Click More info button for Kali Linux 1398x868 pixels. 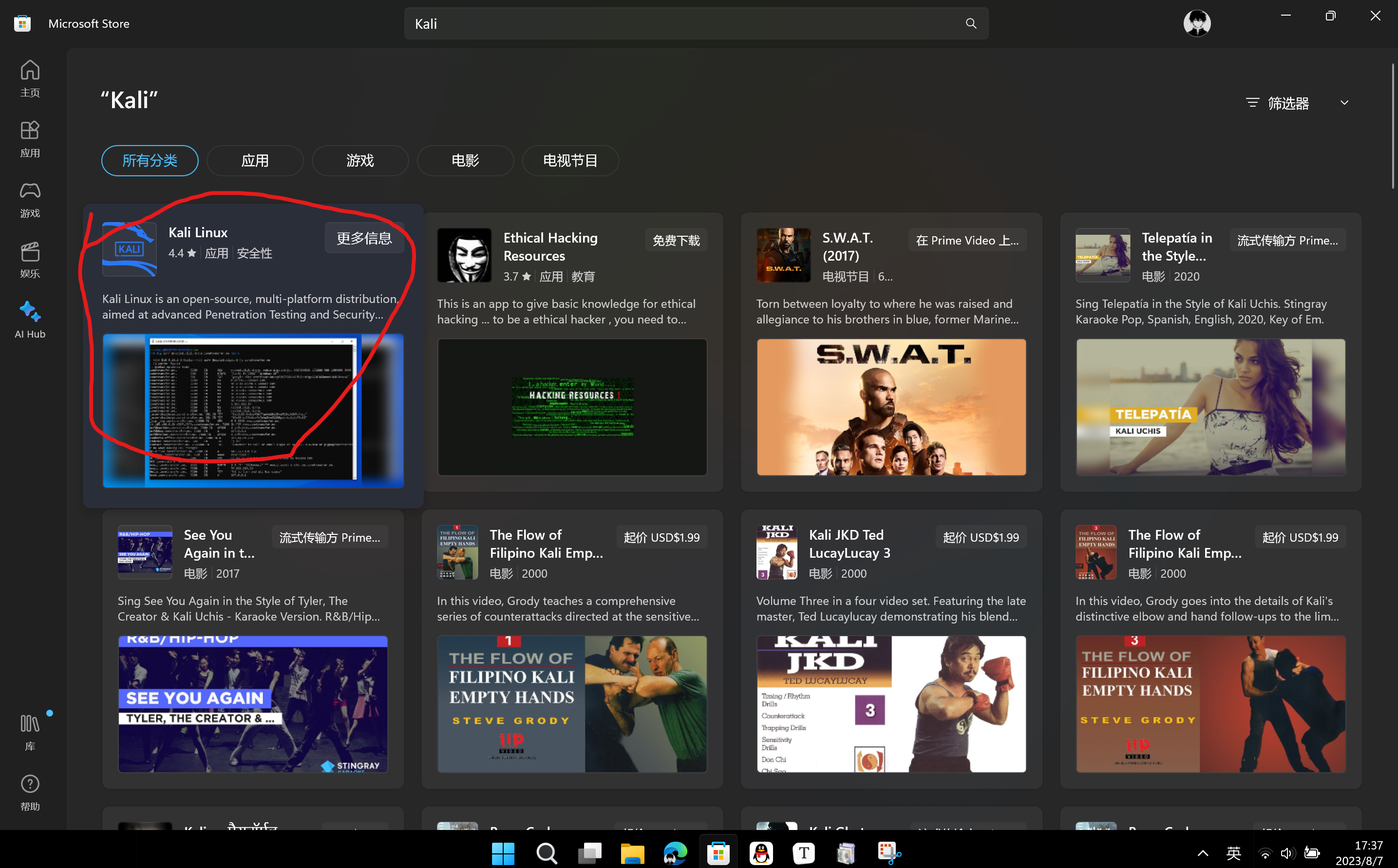(364, 238)
